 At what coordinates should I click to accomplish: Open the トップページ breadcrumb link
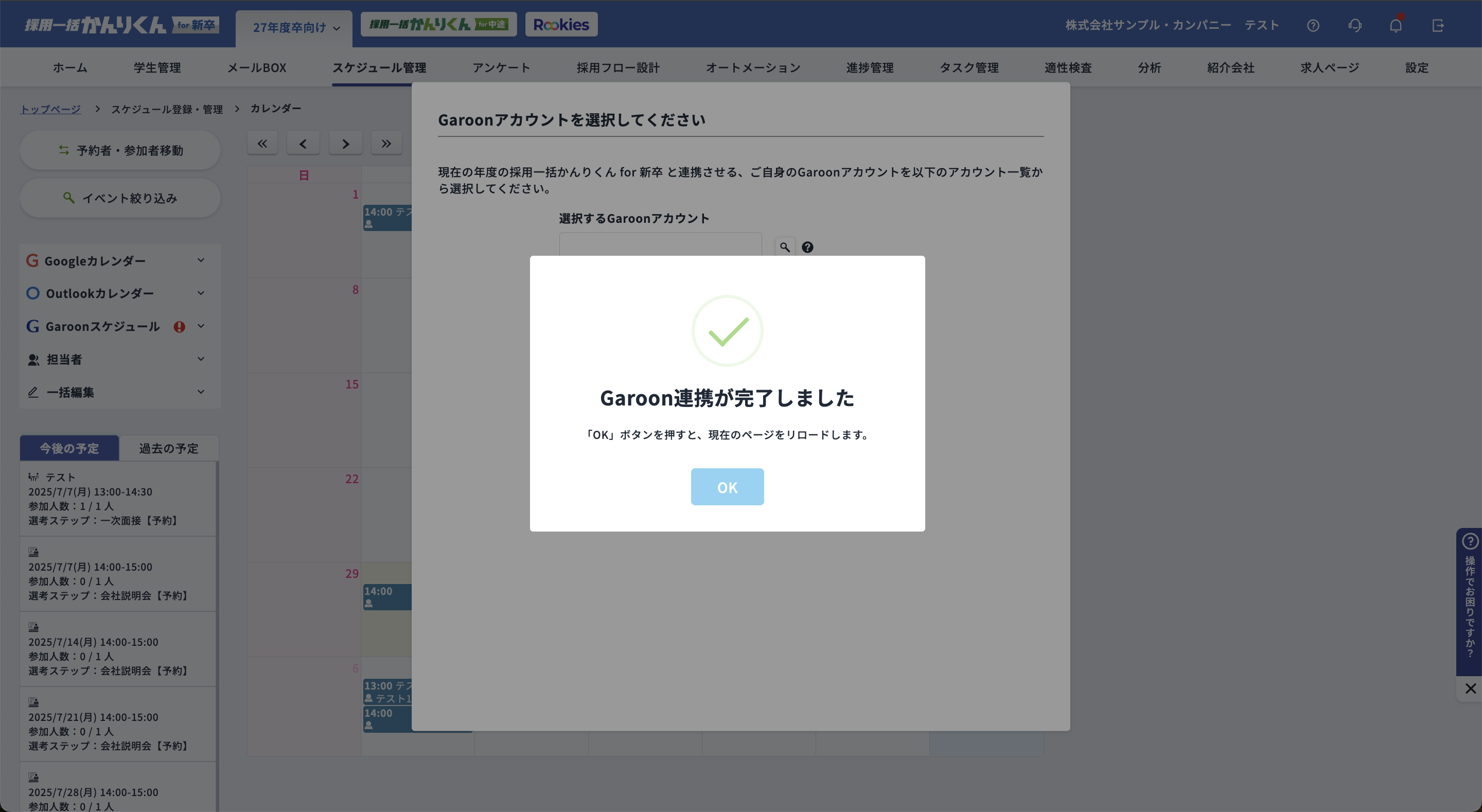tap(50, 108)
